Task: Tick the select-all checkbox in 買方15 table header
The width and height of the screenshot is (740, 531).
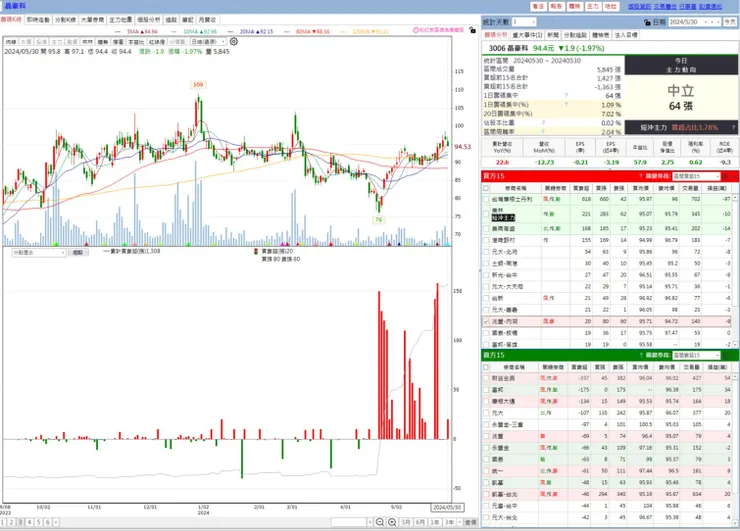Action: coord(486,188)
